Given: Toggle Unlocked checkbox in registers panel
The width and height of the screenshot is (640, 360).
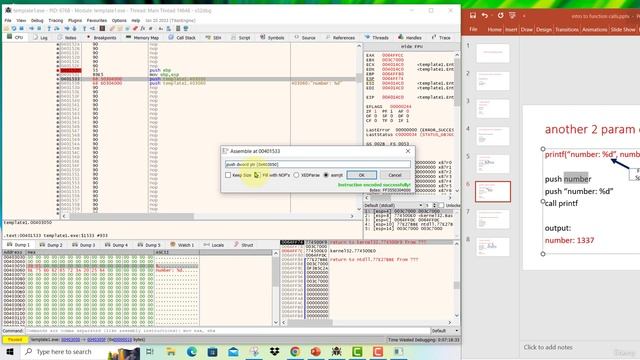Looking at the screenshot, I should 441,205.
